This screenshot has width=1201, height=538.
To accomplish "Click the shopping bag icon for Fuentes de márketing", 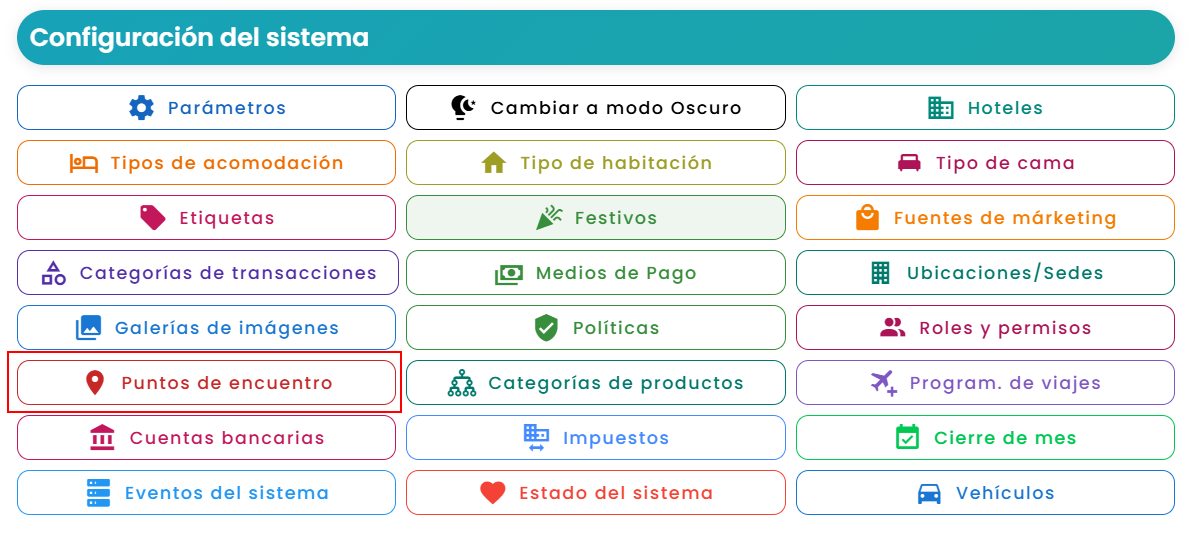I will pos(868,218).
